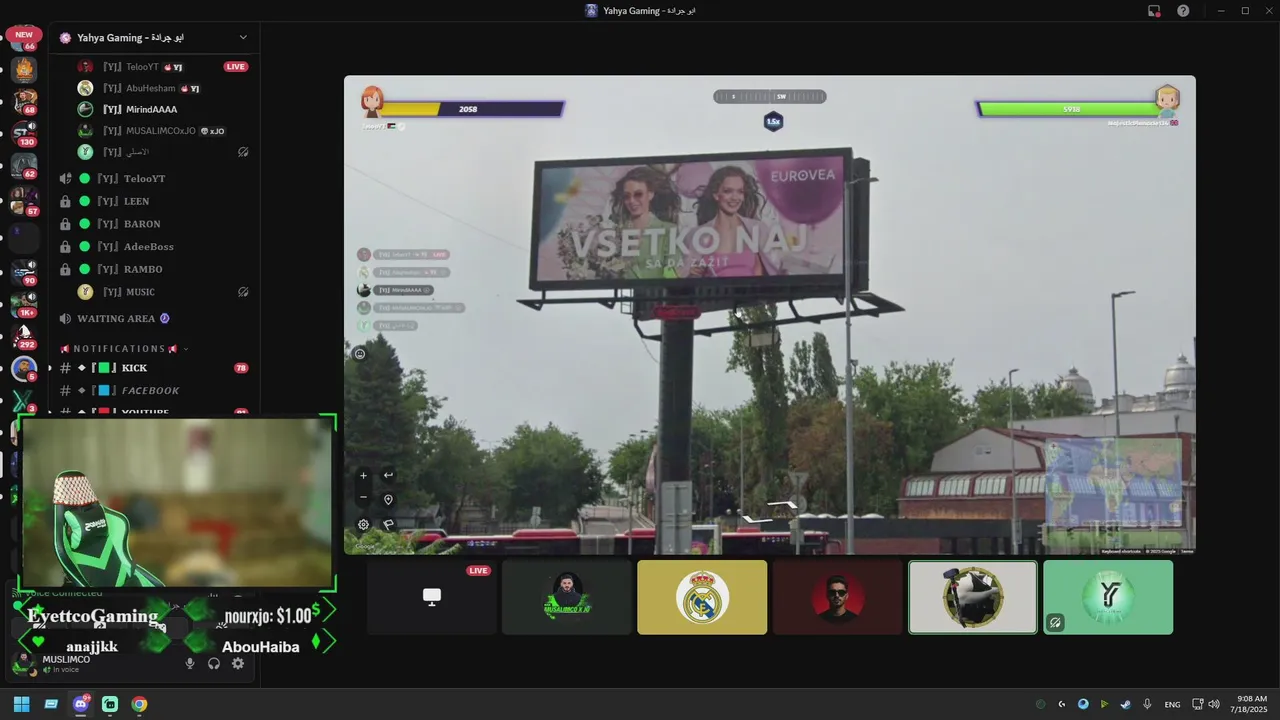This screenshot has height=720, width=1280.
Task: Open the server icon with badge 130
Action: coord(24,134)
